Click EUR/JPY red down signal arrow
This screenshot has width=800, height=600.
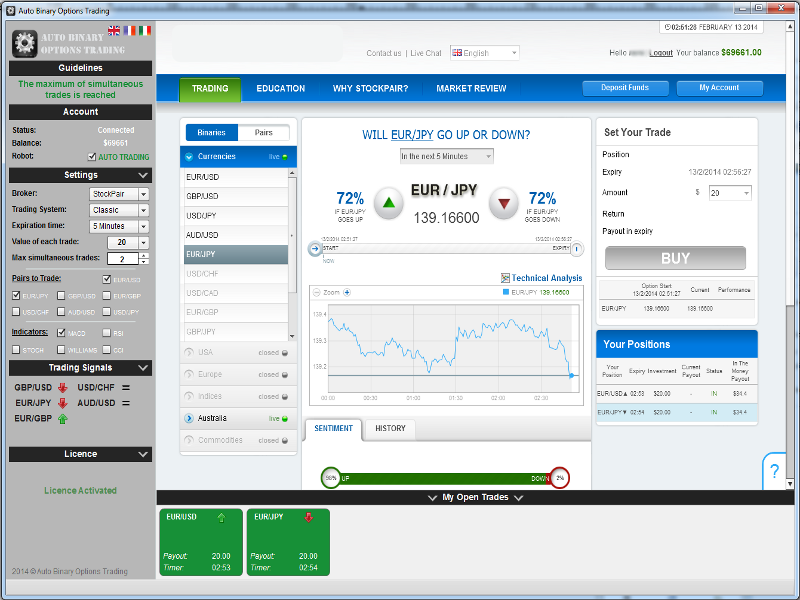62,403
